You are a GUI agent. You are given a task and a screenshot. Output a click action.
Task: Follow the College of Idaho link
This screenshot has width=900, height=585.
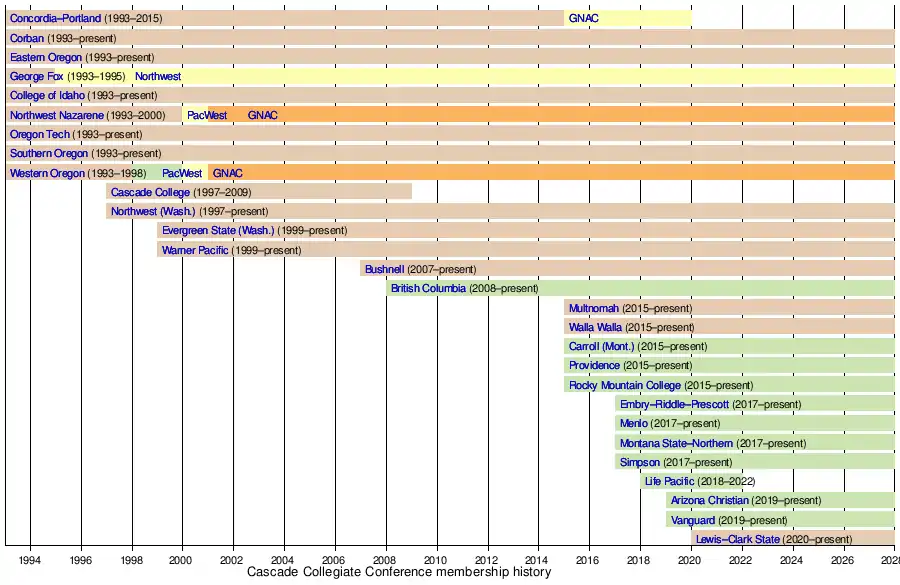tap(47, 96)
